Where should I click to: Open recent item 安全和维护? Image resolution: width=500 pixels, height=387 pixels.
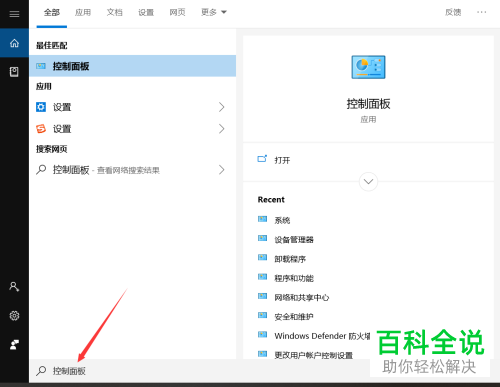(x=294, y=317)
